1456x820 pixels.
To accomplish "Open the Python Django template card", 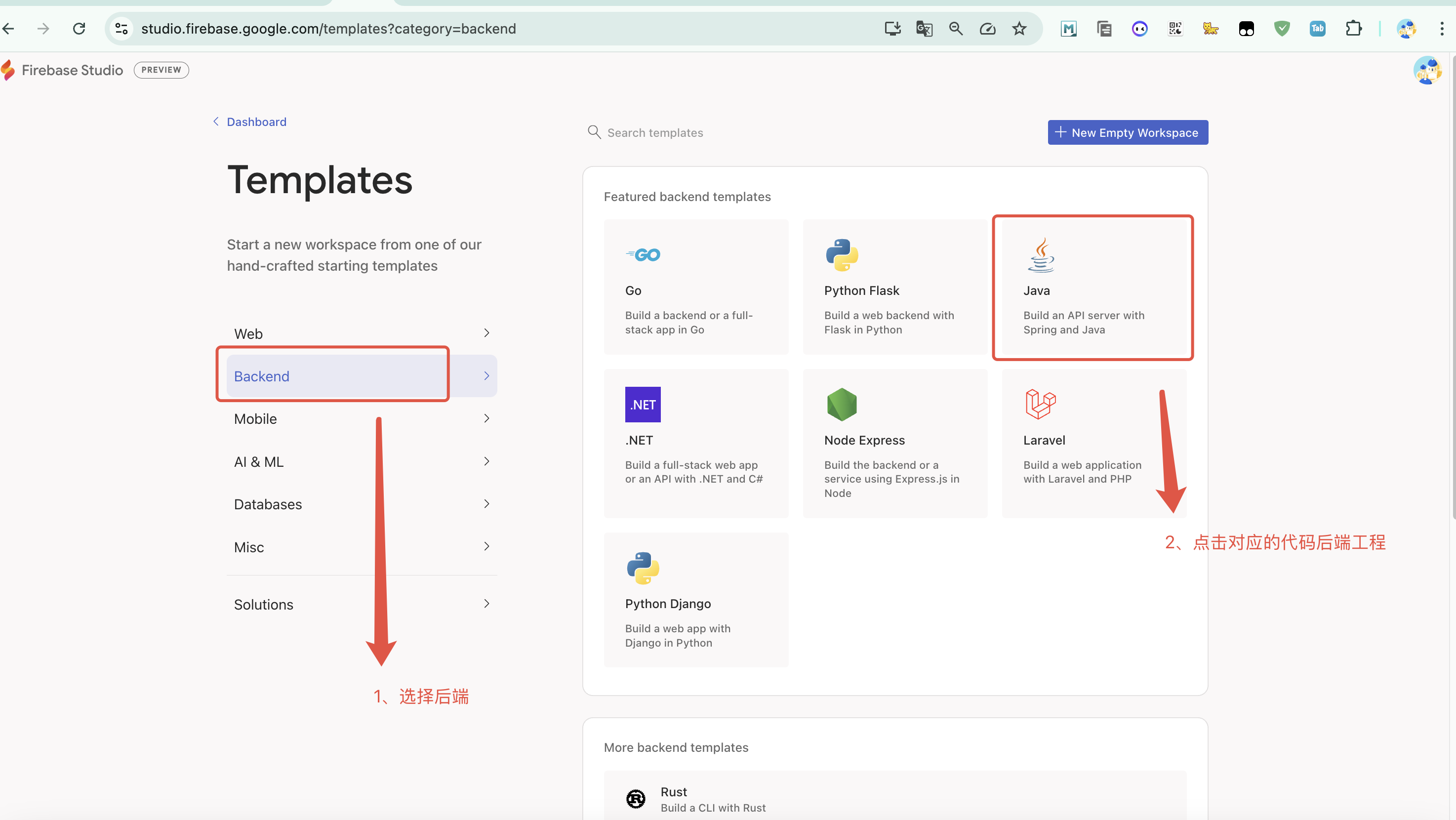I will tap(696, 600).
